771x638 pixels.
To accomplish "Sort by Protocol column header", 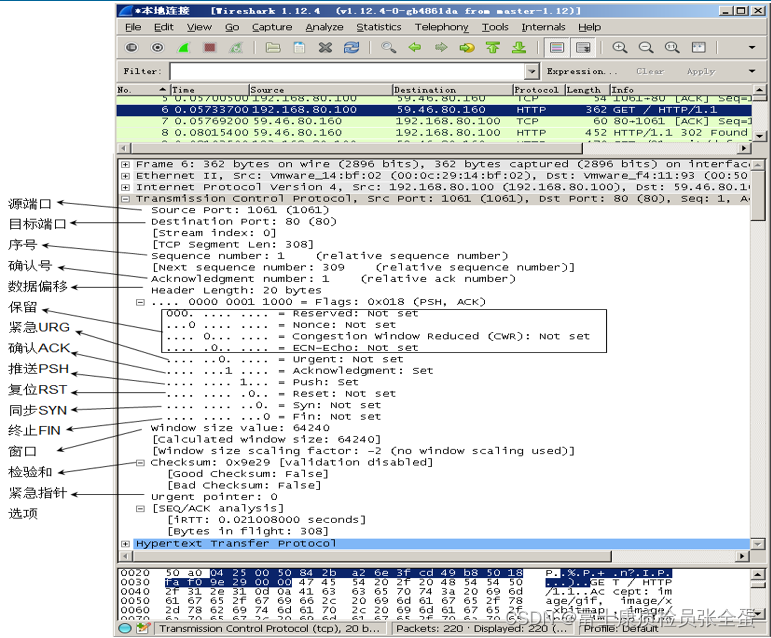I will coord(538,90).
